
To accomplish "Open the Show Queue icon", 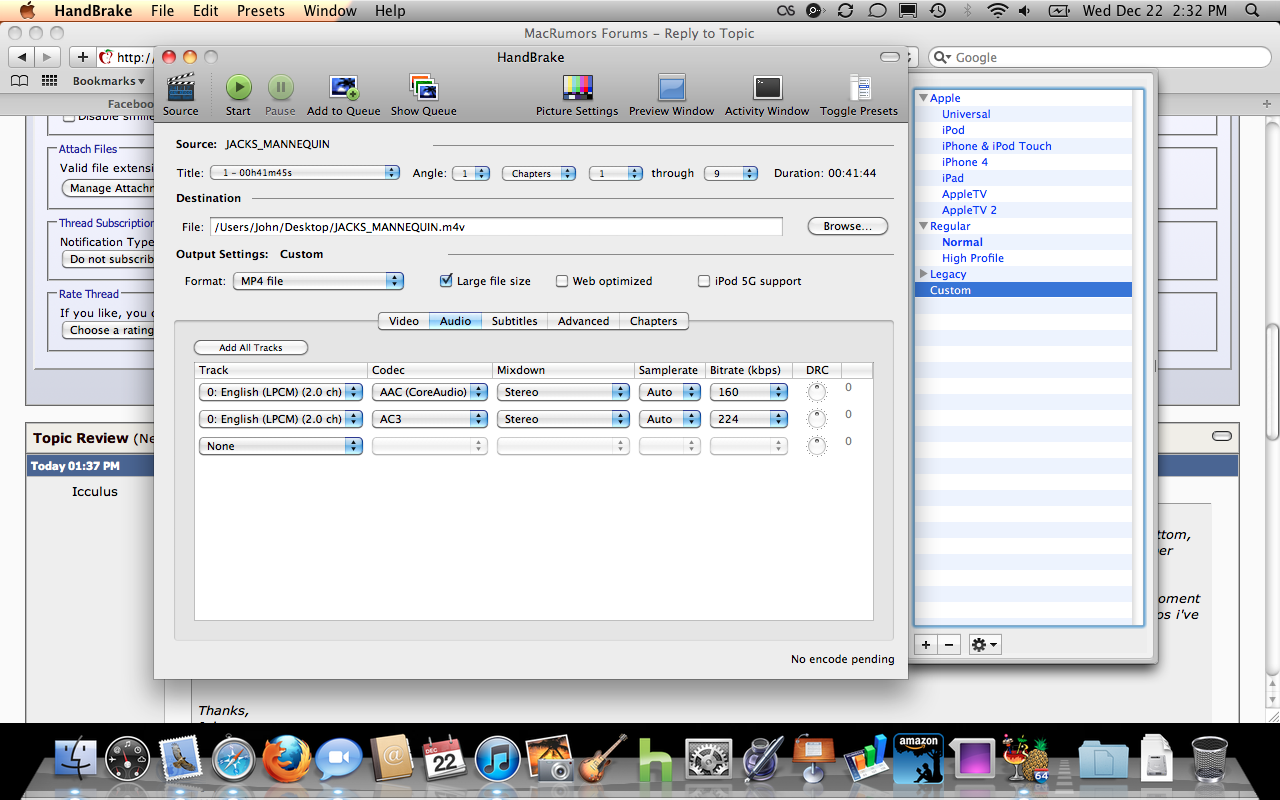I will [424, 88].
